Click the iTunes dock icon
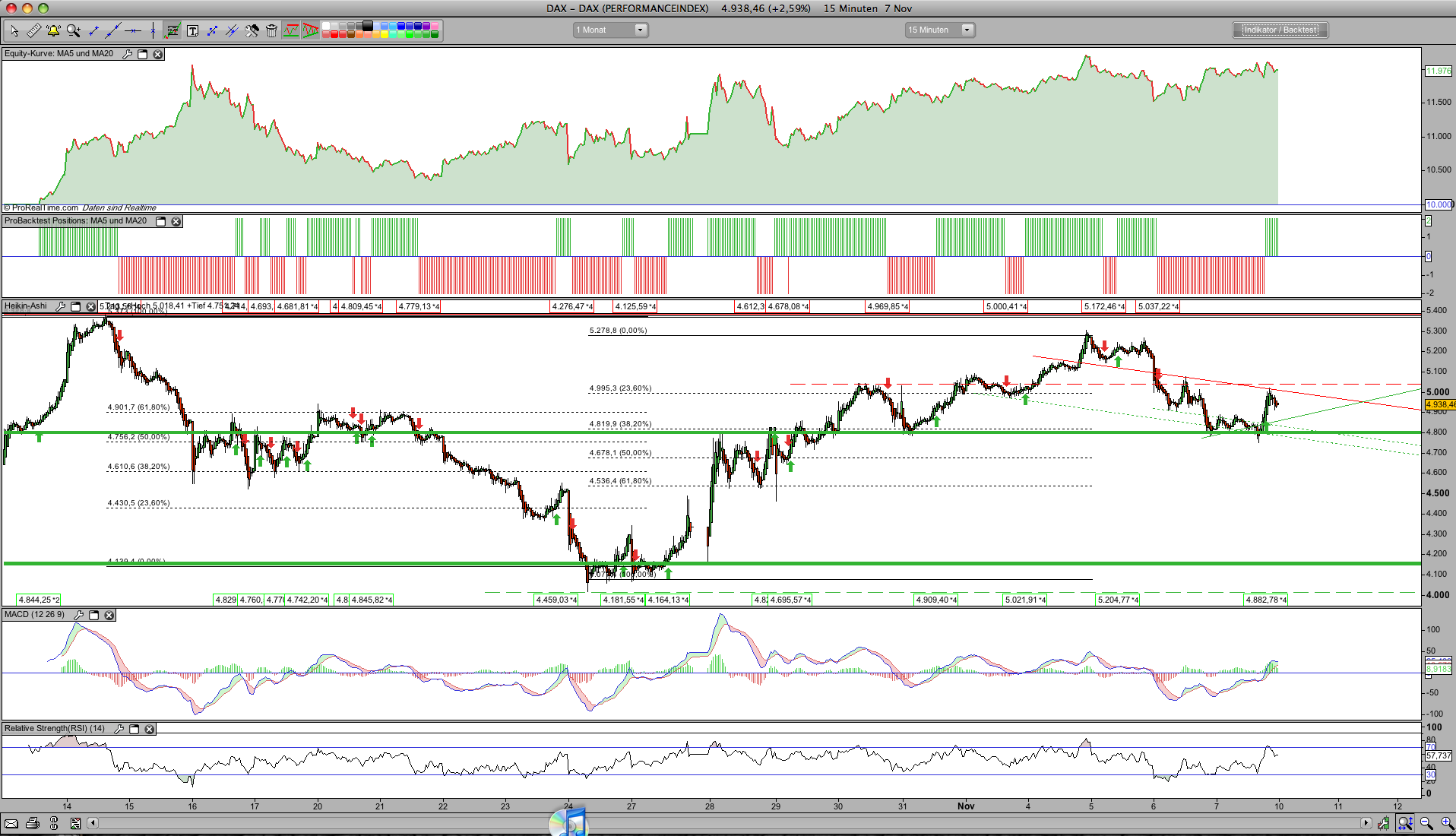The height and width of the screenshot is (836, 1456). point(568,822)
